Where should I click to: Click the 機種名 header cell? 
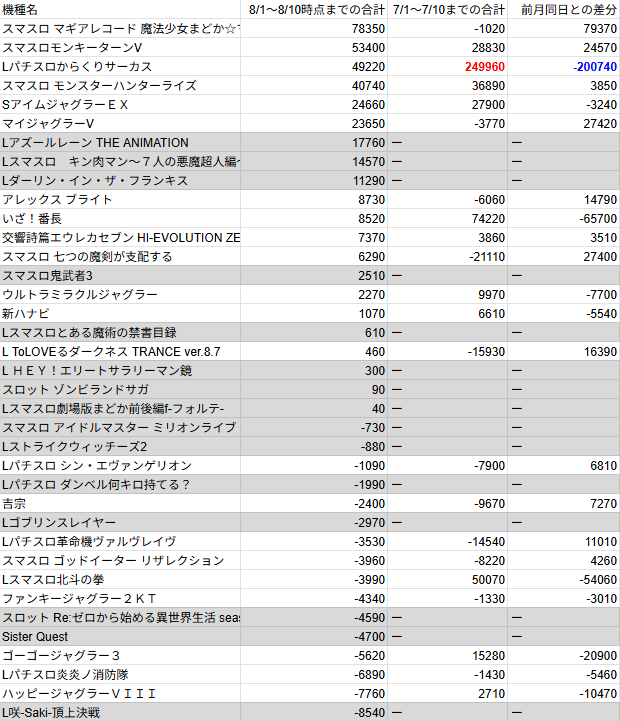click(120, 9)
